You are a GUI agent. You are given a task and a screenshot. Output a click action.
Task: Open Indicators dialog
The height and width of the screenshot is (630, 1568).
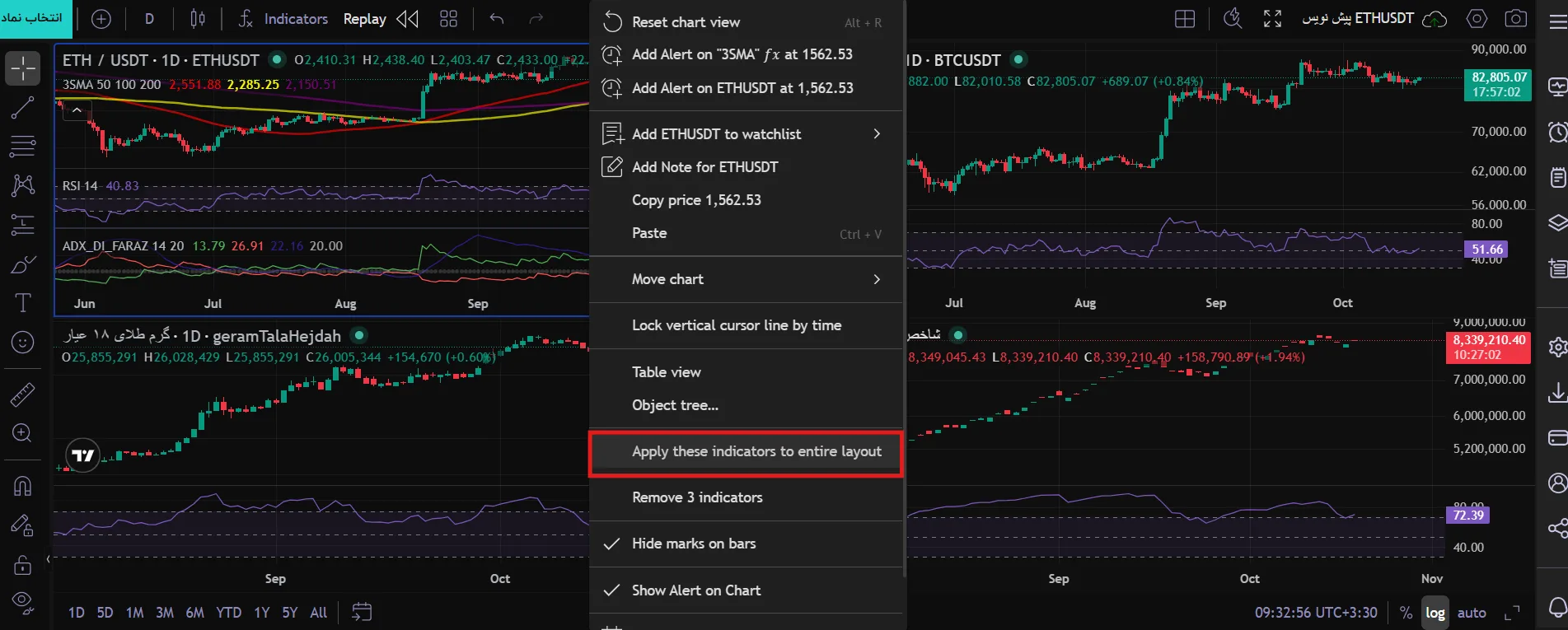pyautogui.click(x=283, y=19)
